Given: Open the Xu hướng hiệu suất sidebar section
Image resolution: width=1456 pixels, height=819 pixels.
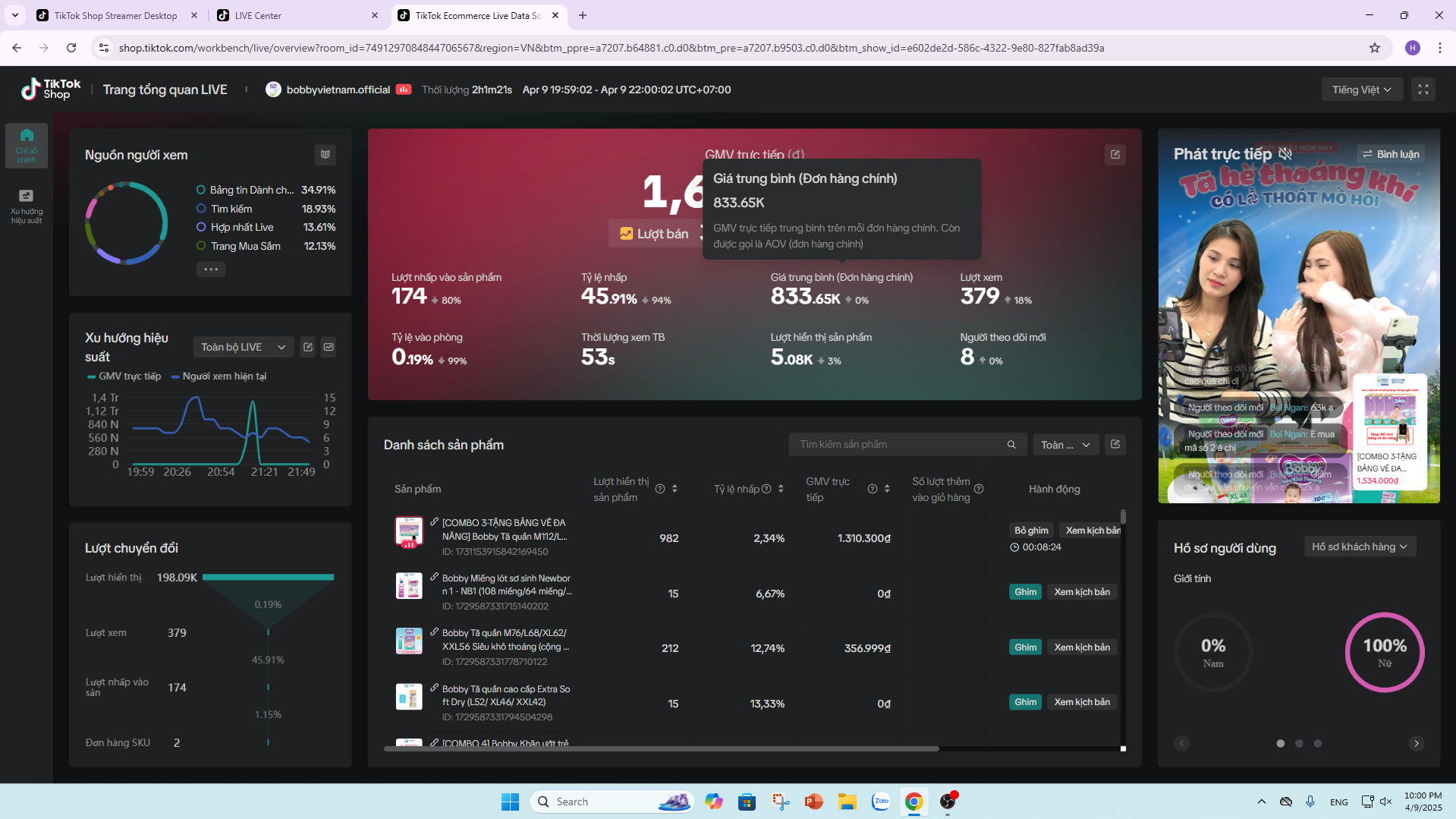Looking at the screenshot, I should click(x=27, y=206).
